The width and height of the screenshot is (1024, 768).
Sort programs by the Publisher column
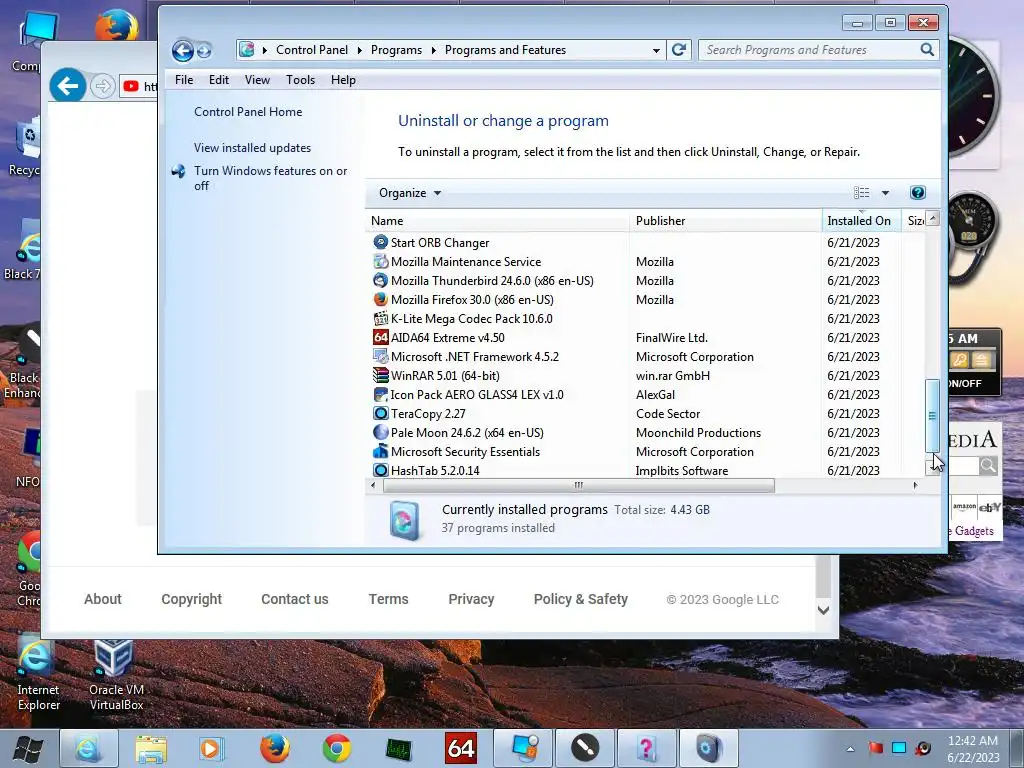point(726,221)
